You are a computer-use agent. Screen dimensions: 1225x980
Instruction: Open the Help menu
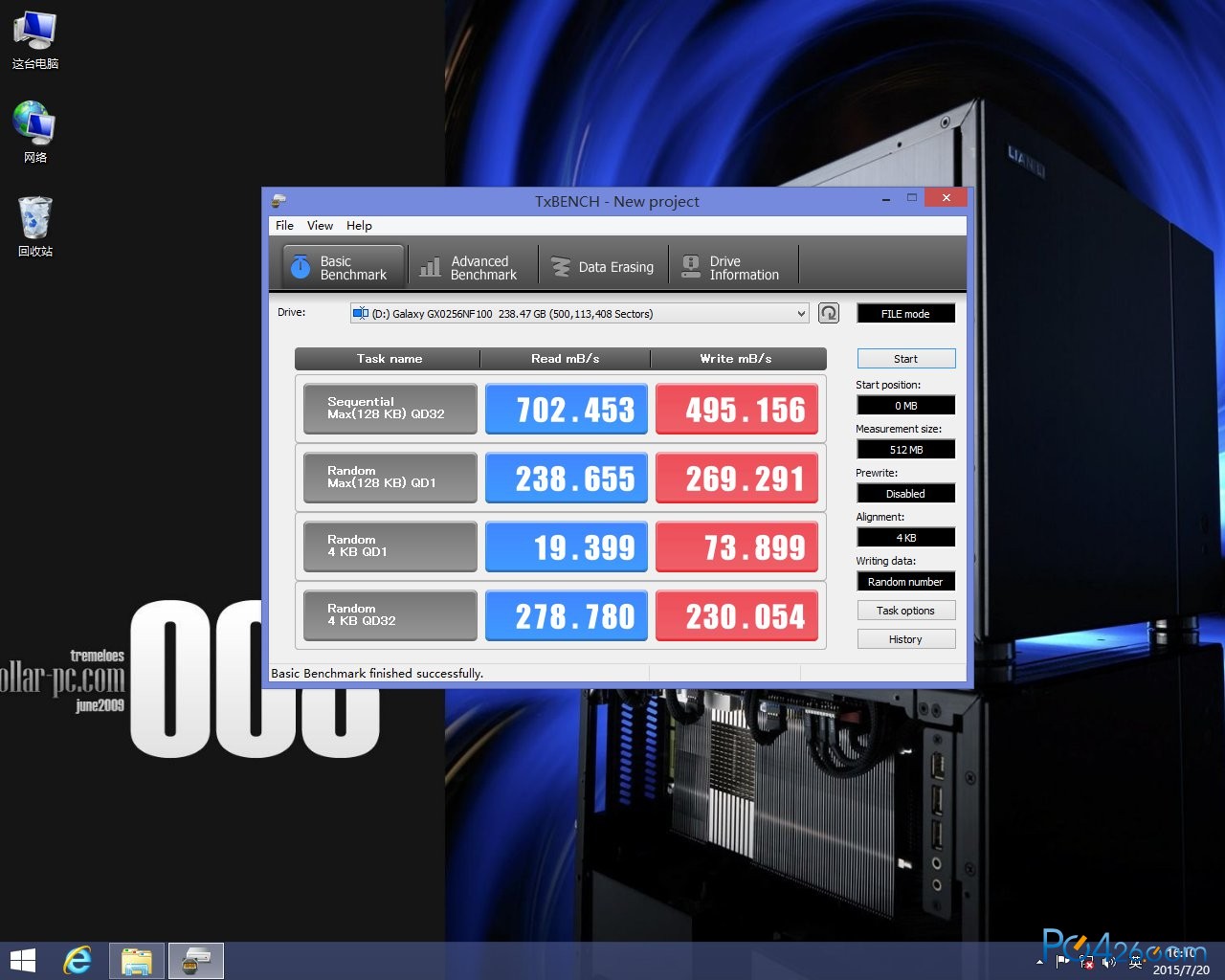pyautogui.click(x=359, y=226)
